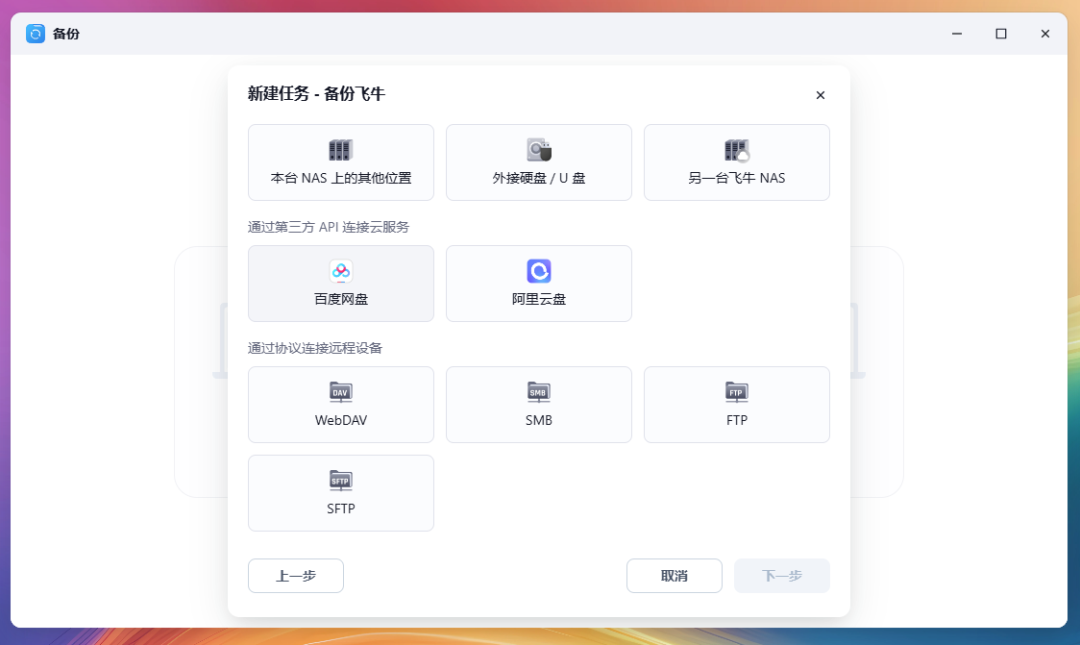Select the external disk / U 盘 card
The image size is (1080, 645).
[539, 163]
